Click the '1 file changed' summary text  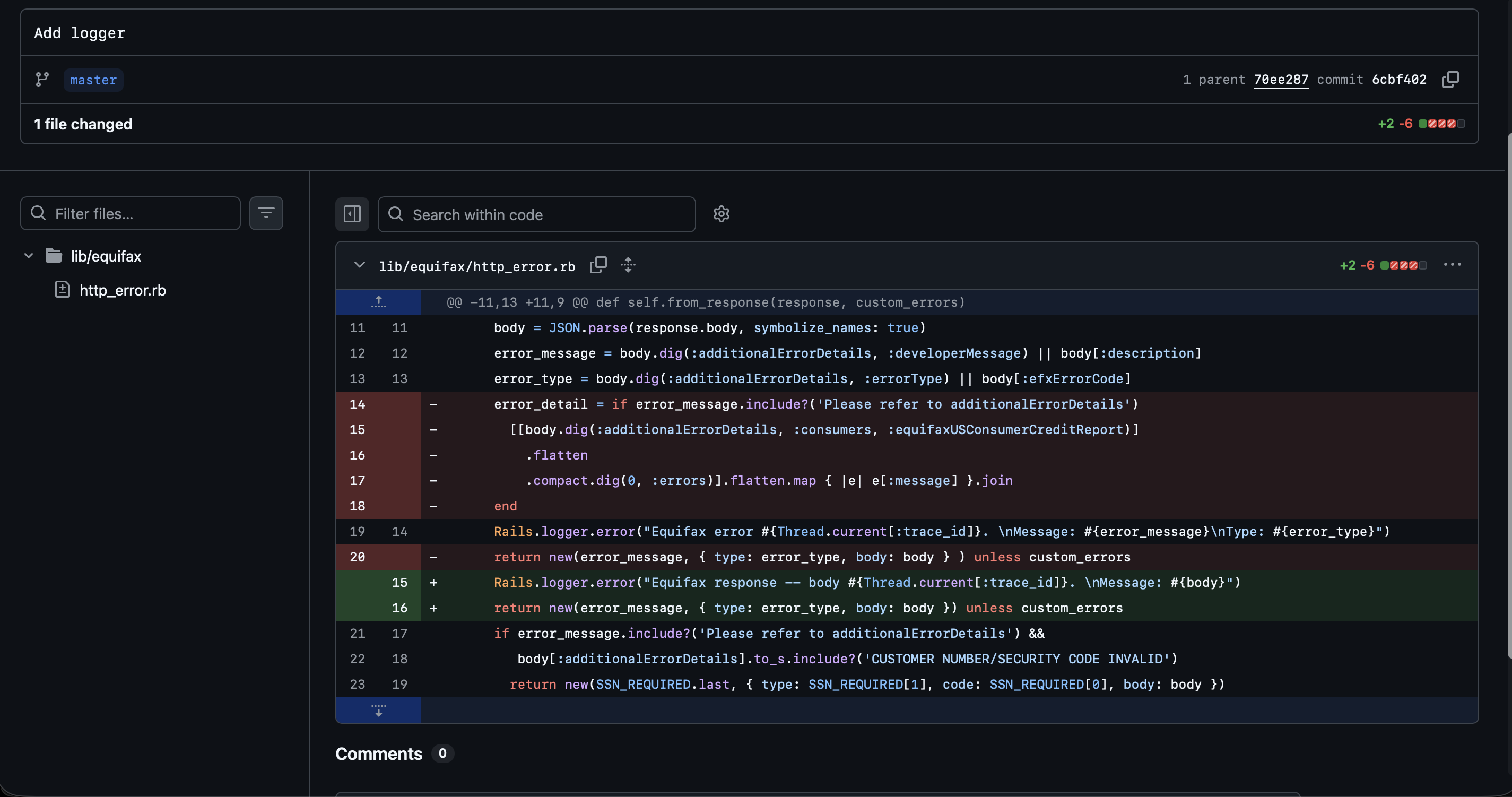click(83, 124)
